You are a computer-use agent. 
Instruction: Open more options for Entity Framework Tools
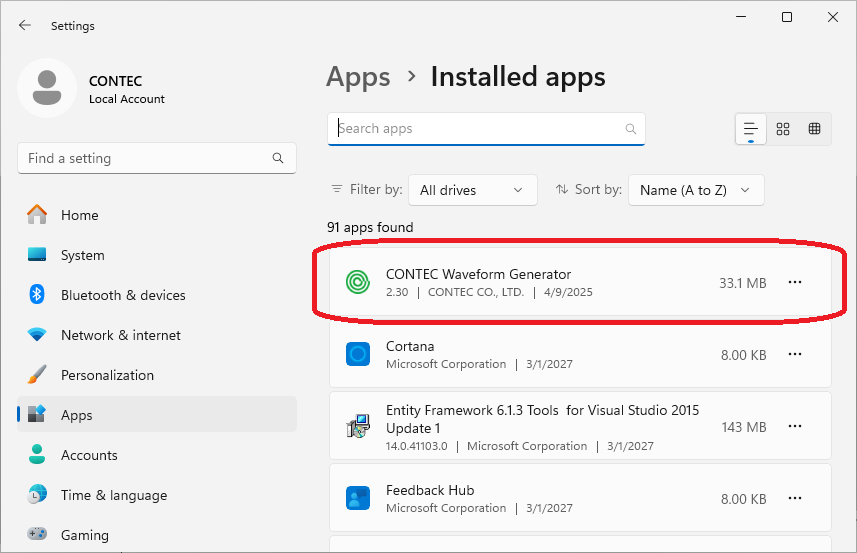795,426
